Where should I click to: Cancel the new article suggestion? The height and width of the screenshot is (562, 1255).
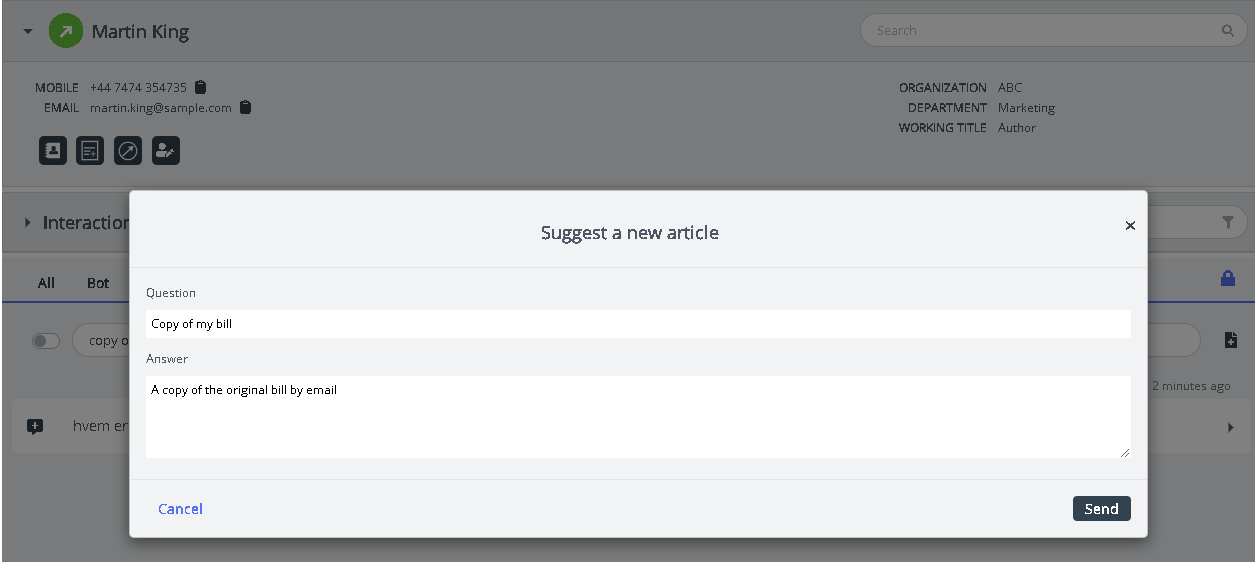click(x=180, y=509)
